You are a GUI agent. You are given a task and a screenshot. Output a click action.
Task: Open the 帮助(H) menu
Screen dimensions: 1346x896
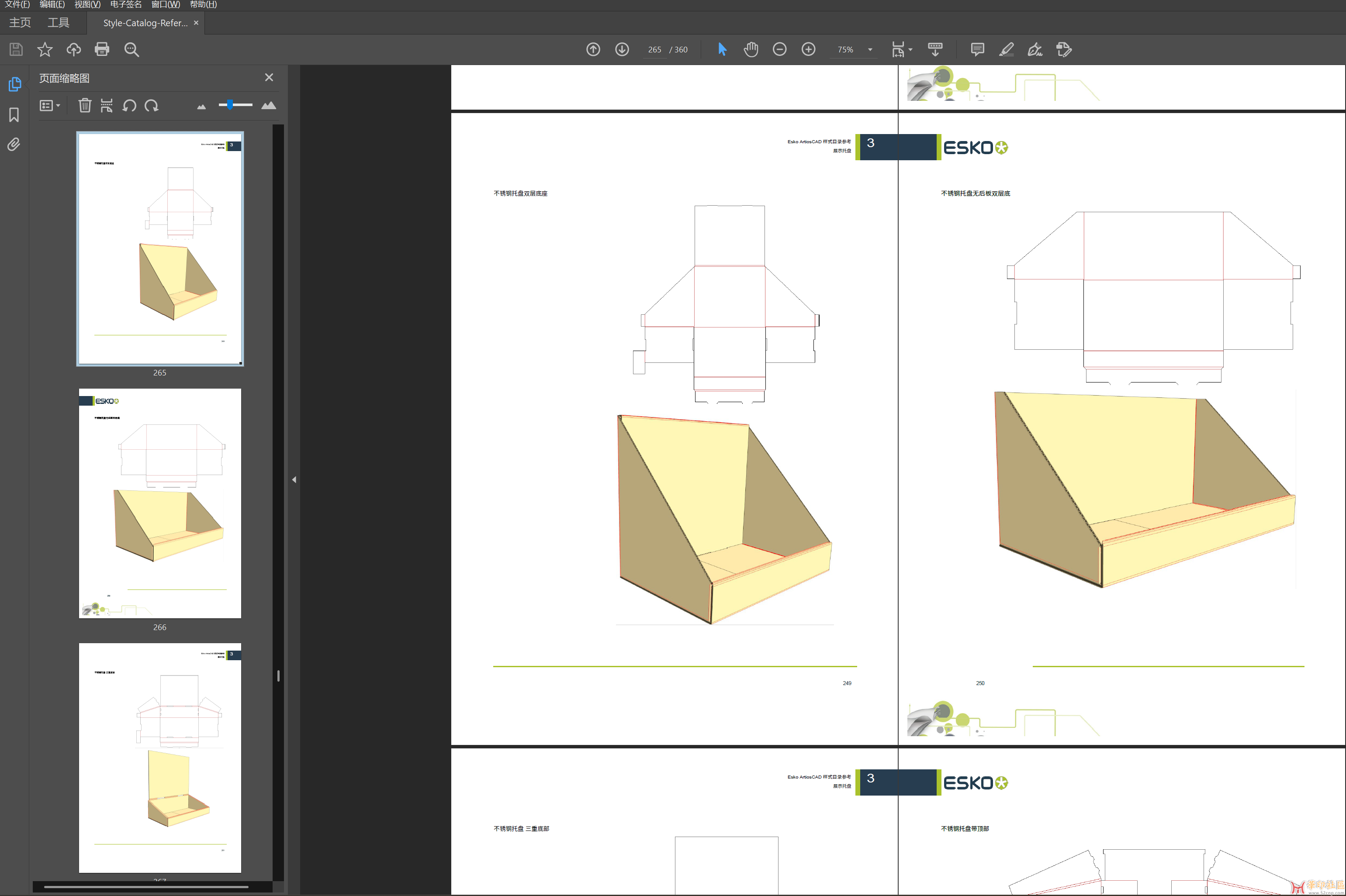[204, 4]
